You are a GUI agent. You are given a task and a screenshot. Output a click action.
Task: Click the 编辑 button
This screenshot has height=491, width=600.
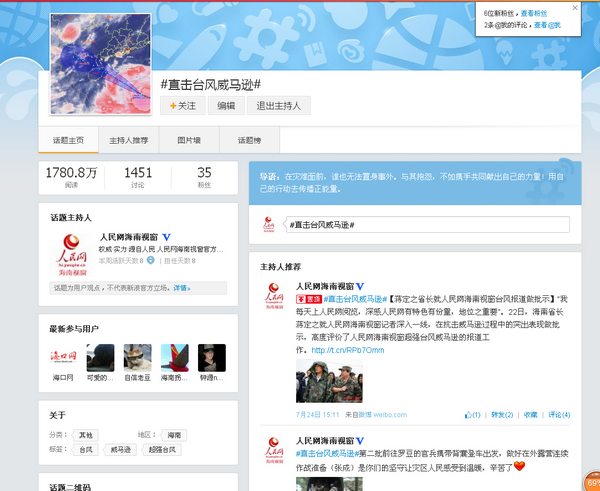pos(226,106)
